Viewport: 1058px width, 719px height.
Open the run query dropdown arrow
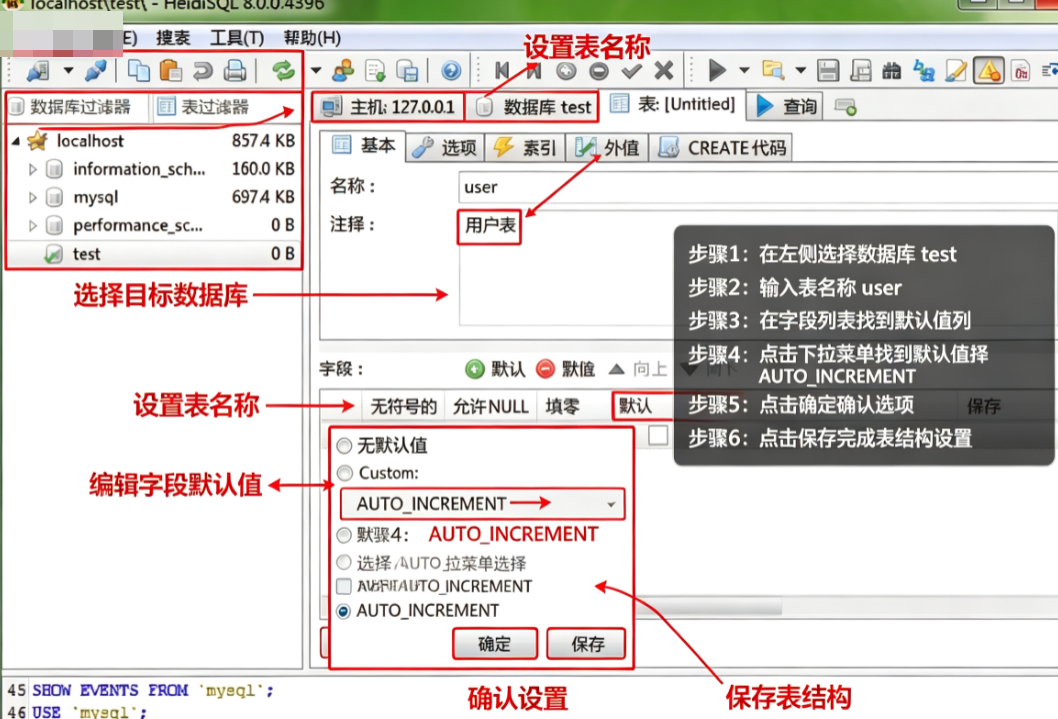pyautogui.click(x=744, y=70)
